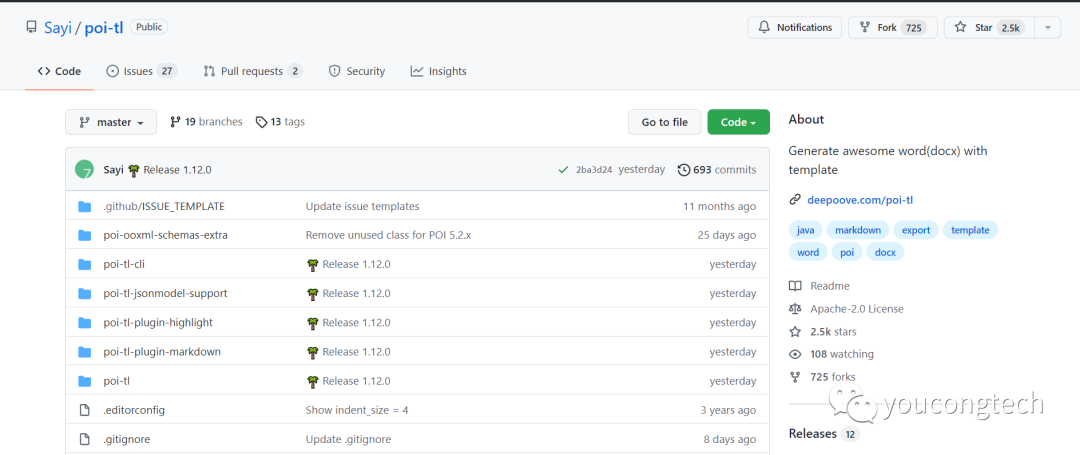Open the Insights tab
Viewport: 1080px width, 455px height.
(439, 71)
